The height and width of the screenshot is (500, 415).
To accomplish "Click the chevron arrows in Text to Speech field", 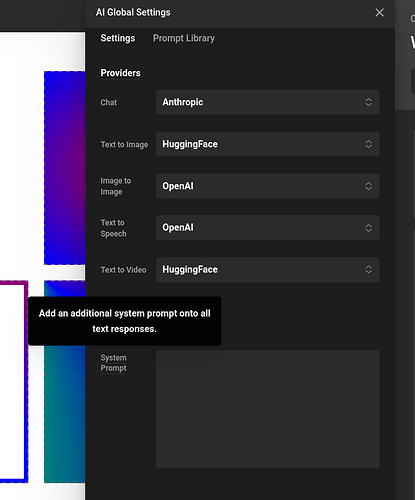I will click(368, 228).
